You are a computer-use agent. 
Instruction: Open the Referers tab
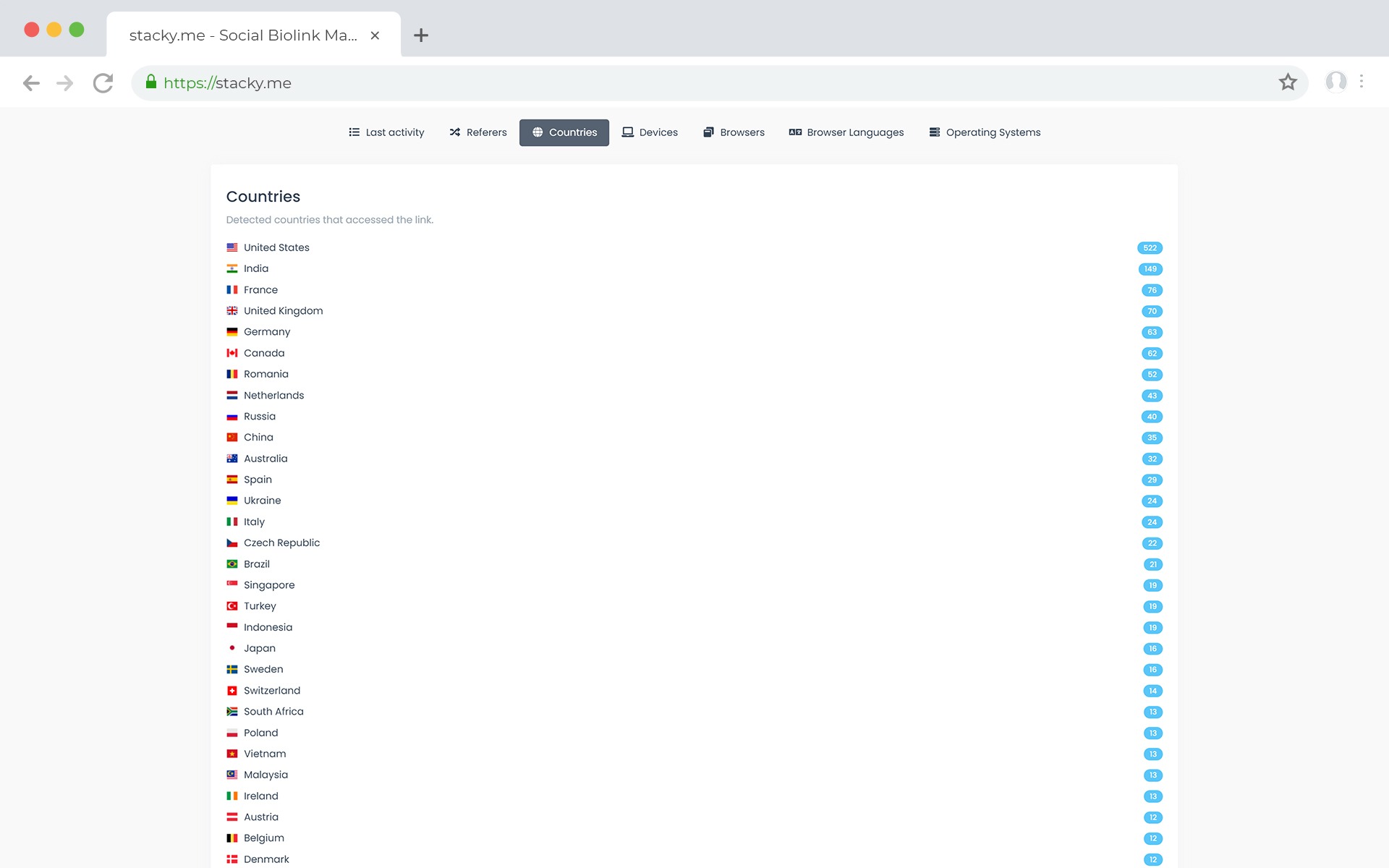[x=477, y=132]
